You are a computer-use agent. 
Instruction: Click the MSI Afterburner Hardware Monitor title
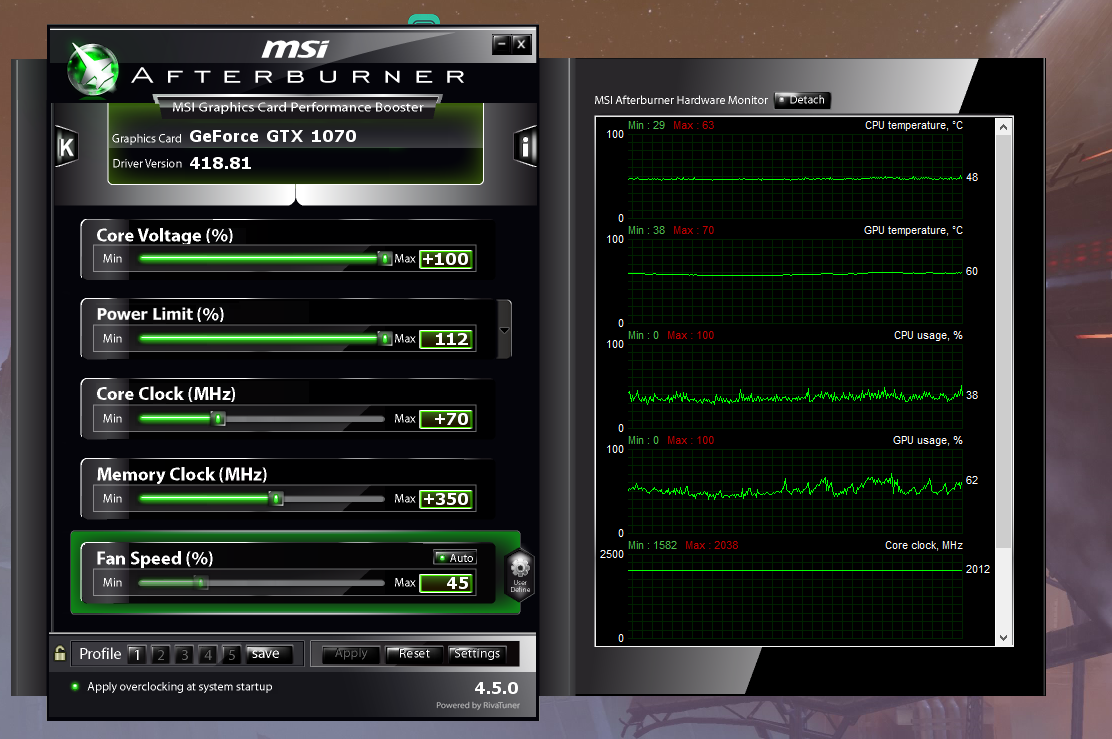pos(681,100)
